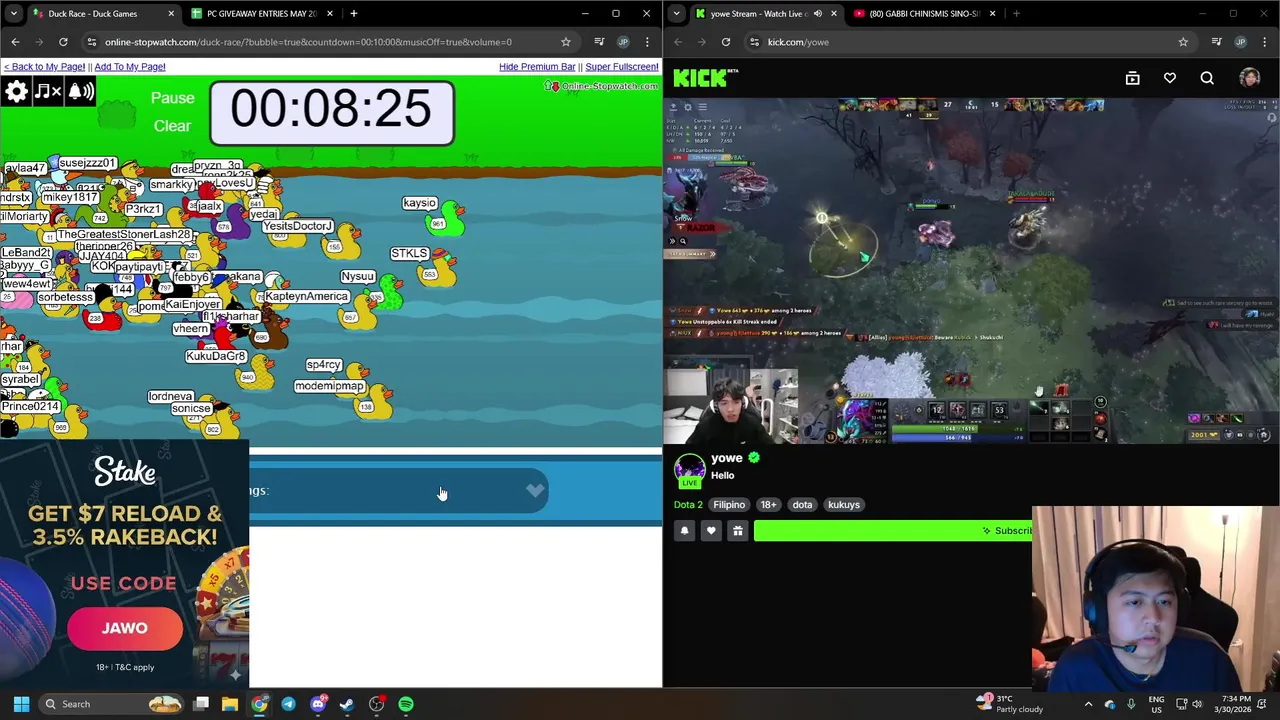
Task: Open Kick following heart icon
Action: pyautogui.click(x=1169, y=78)
